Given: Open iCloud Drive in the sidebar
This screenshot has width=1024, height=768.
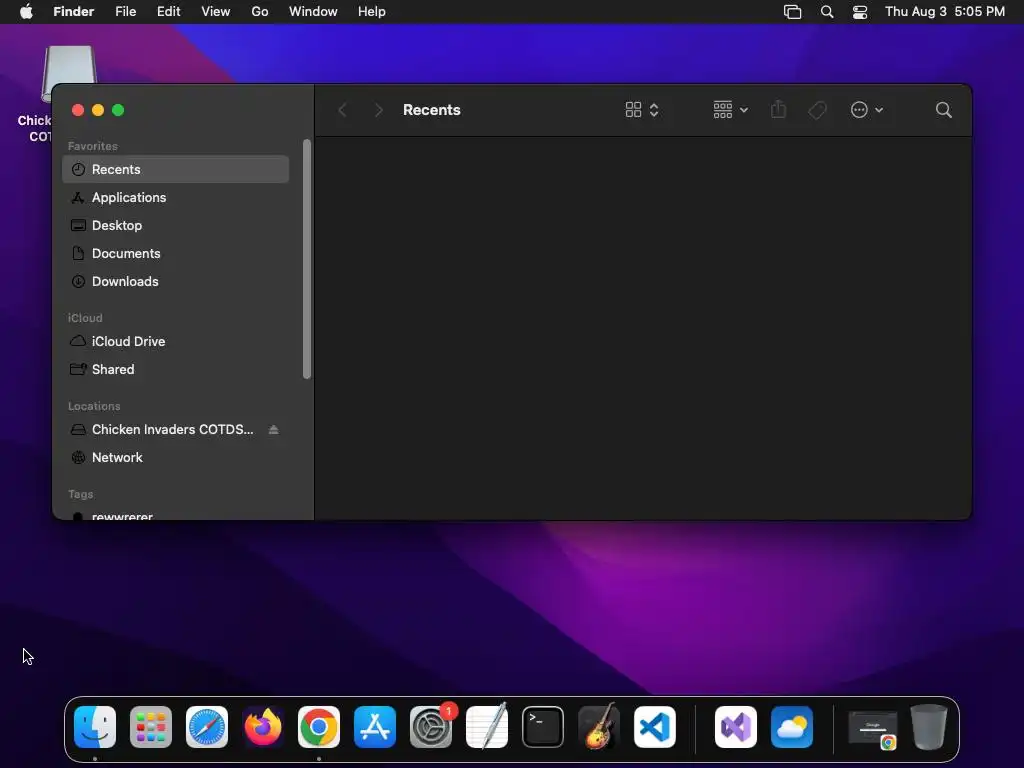Looking at the screenshot, I should (175, 342).
